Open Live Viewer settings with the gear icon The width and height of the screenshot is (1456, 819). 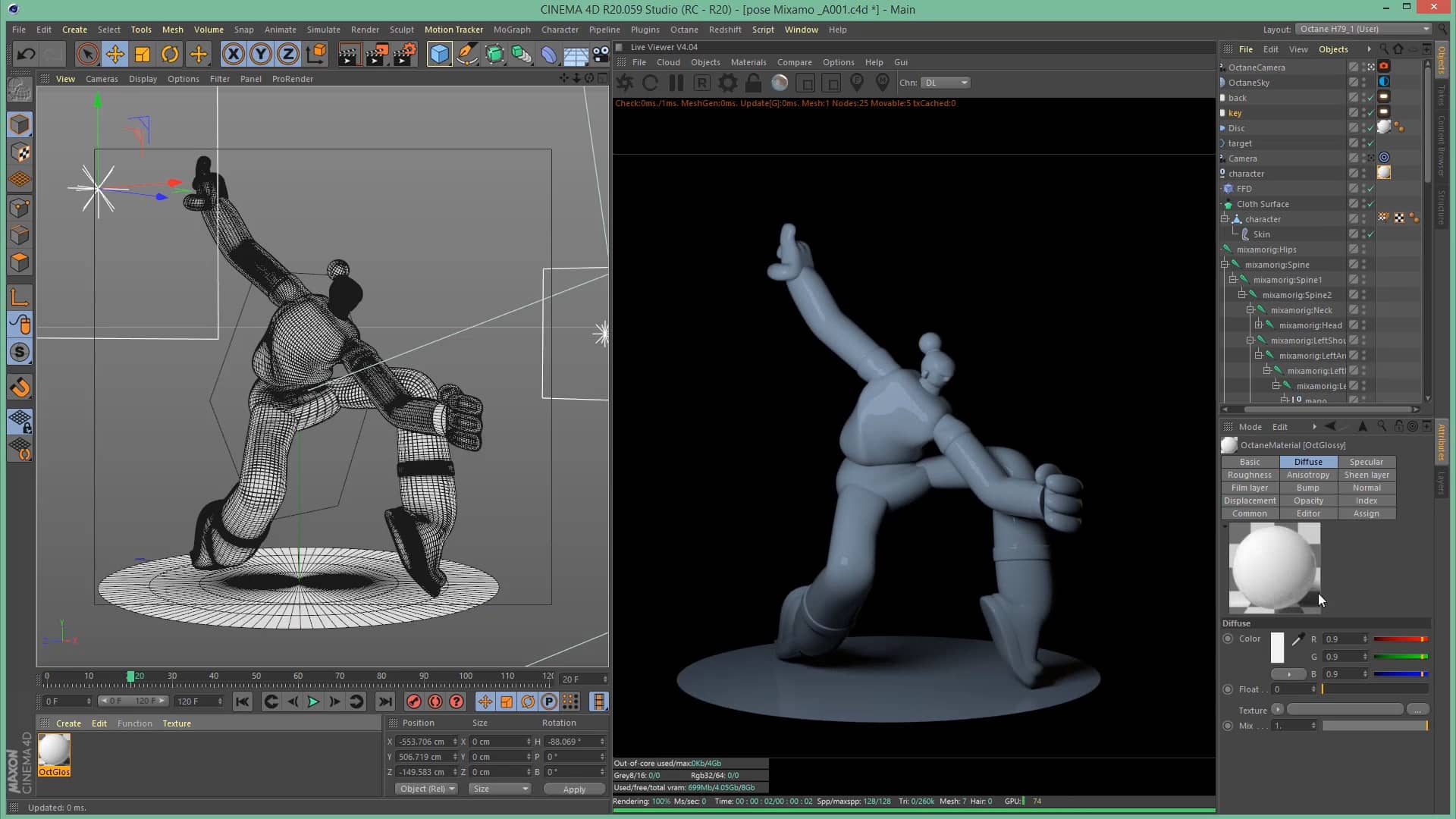coord(727,83)
